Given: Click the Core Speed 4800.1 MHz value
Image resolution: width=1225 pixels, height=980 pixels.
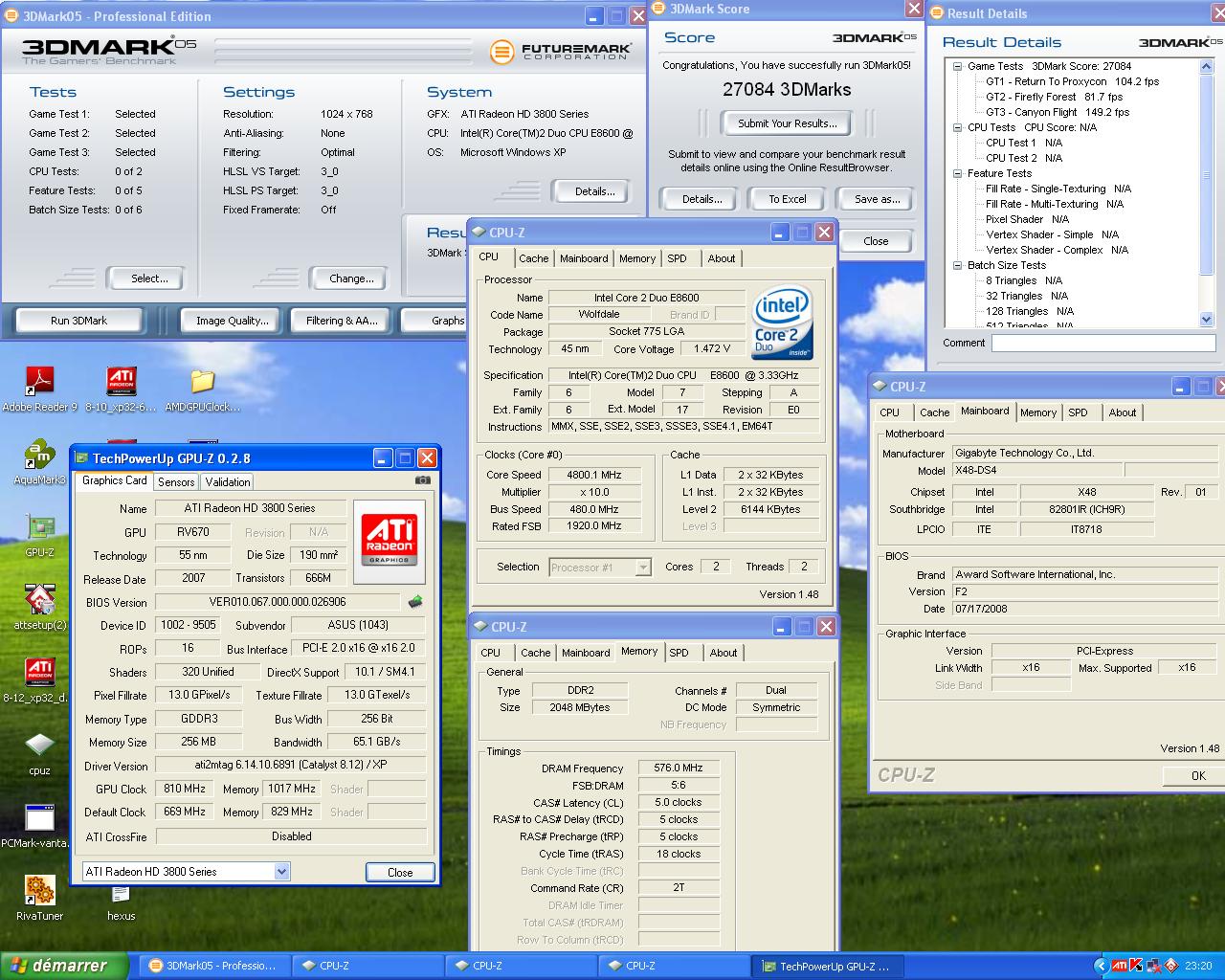Looking at the screenshot, I should click(x=594, y=475).
